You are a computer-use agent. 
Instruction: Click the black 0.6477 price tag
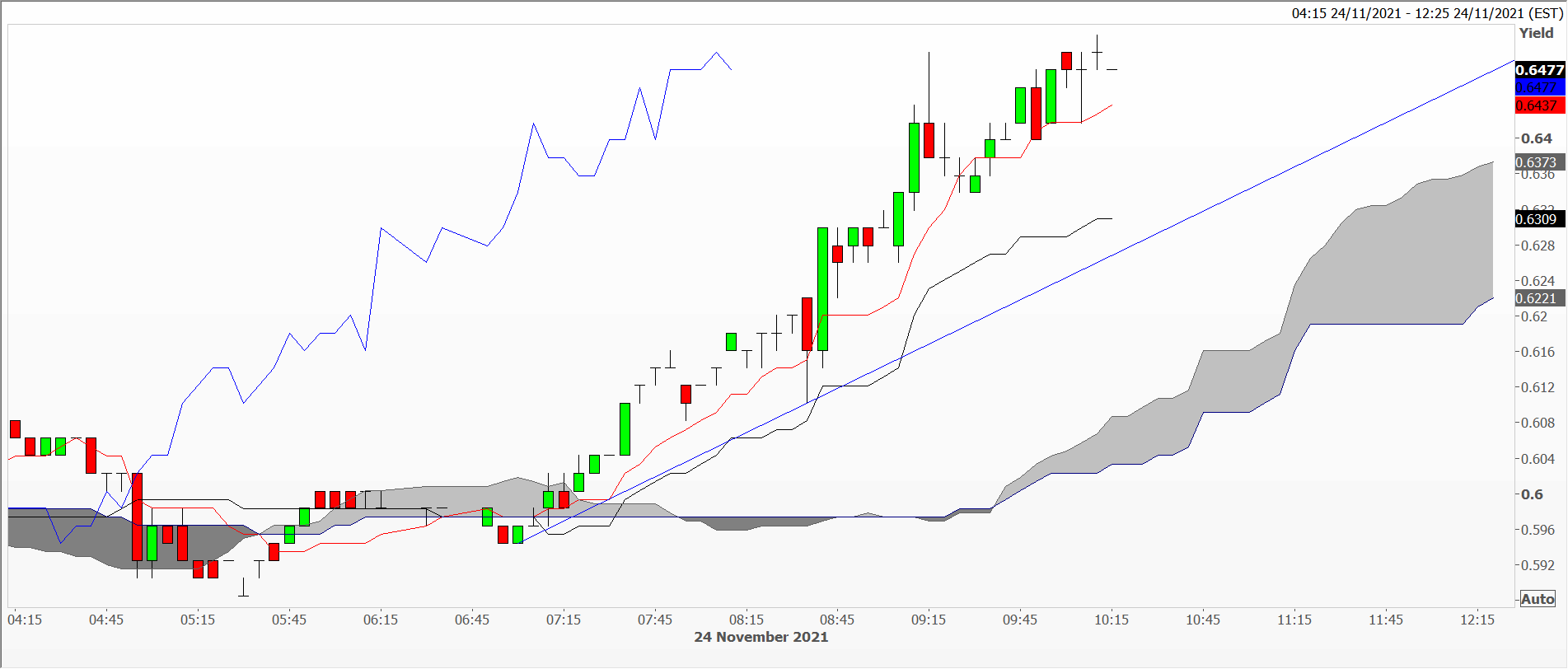1540,70
